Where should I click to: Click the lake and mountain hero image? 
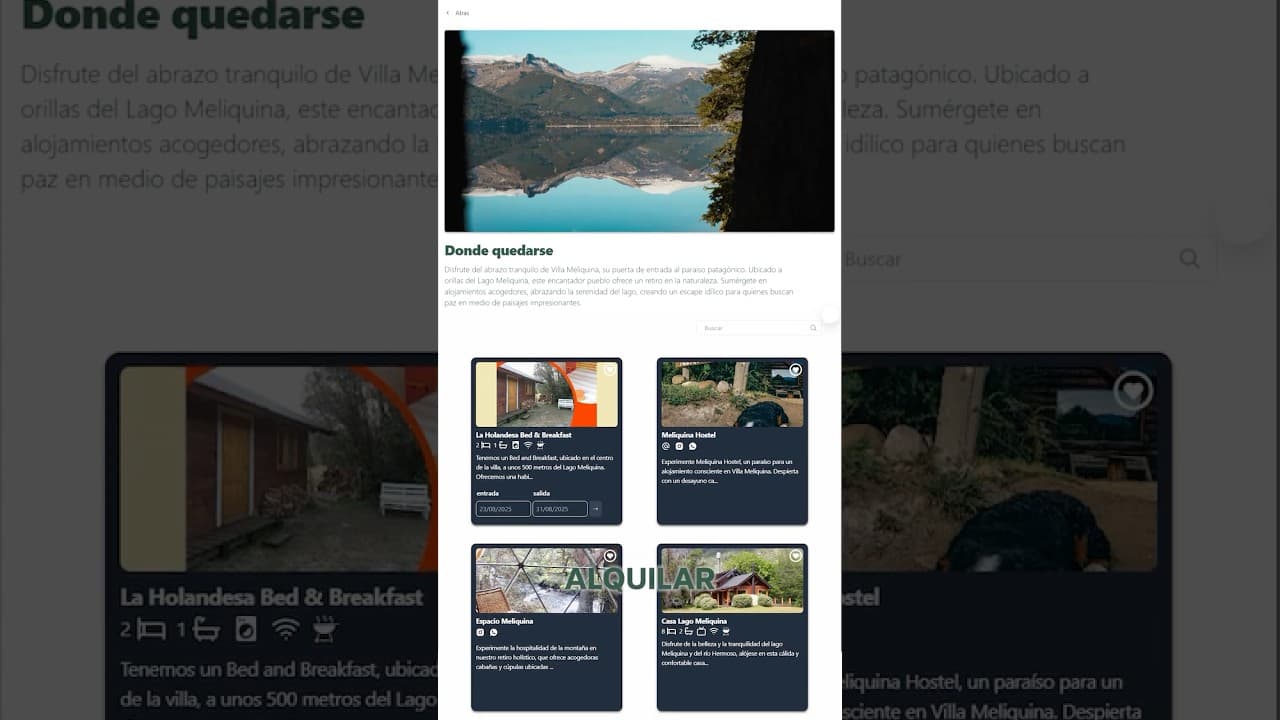[639, 131]
